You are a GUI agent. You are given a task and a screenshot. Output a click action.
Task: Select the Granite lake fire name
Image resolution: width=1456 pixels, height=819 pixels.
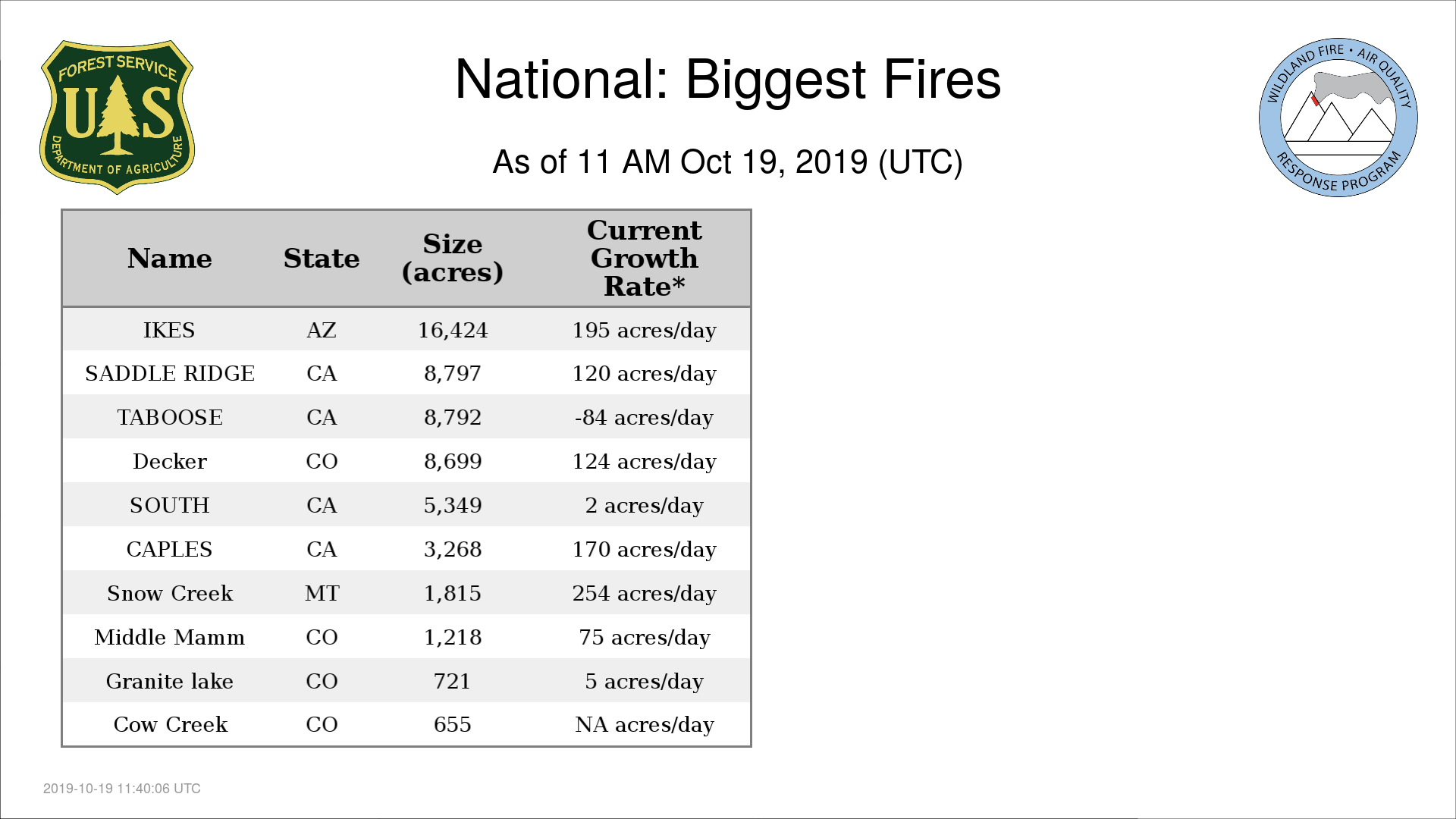pos(170,681)
